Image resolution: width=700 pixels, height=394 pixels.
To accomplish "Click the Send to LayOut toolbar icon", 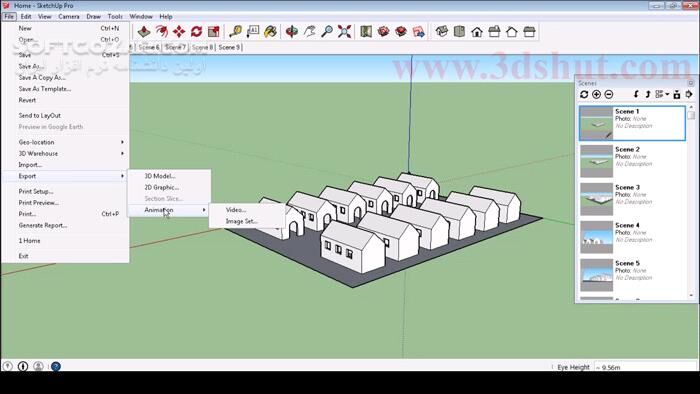I will click(x=418, y=31).
